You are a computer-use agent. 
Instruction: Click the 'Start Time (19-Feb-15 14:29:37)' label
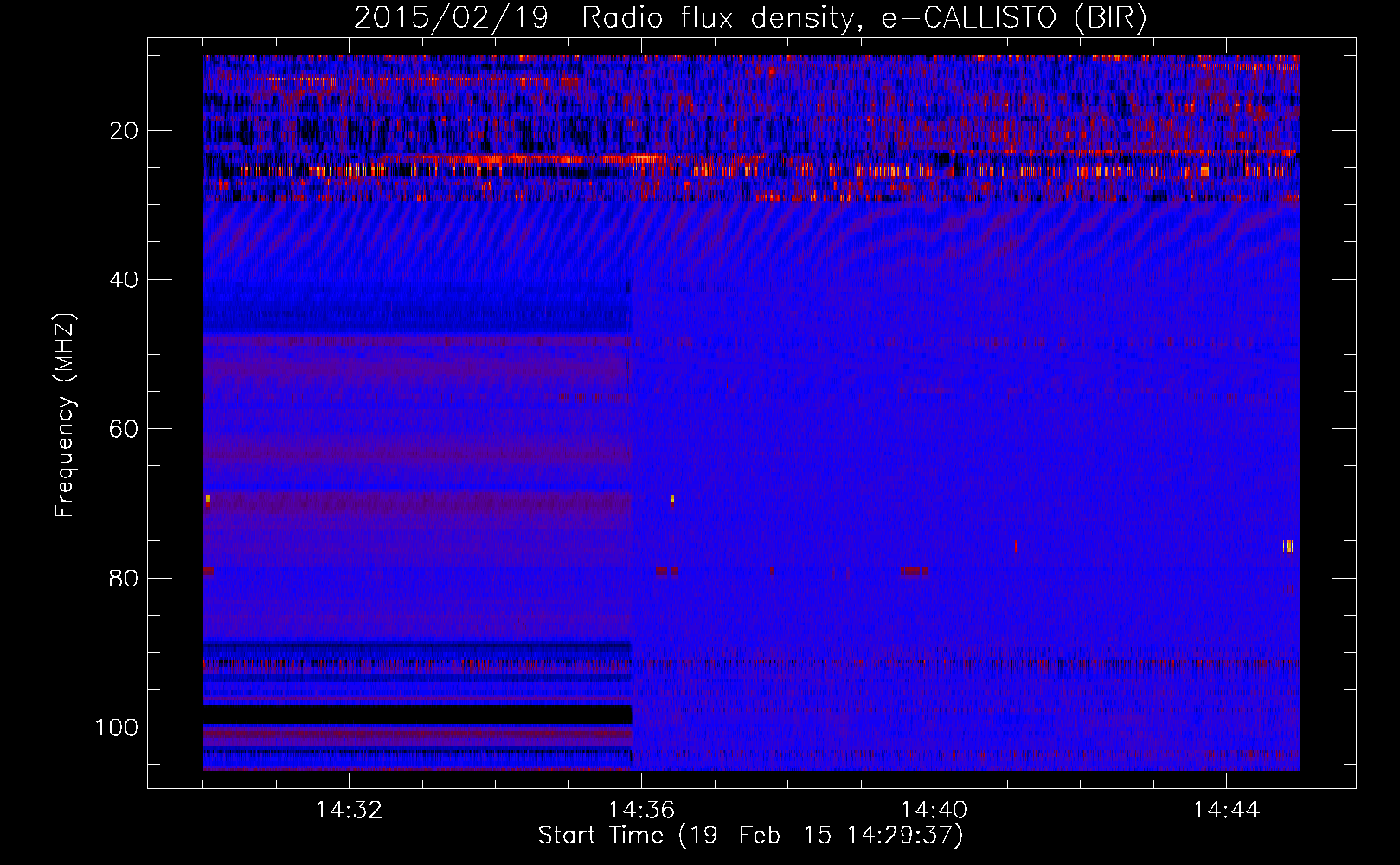click(750, 836)
